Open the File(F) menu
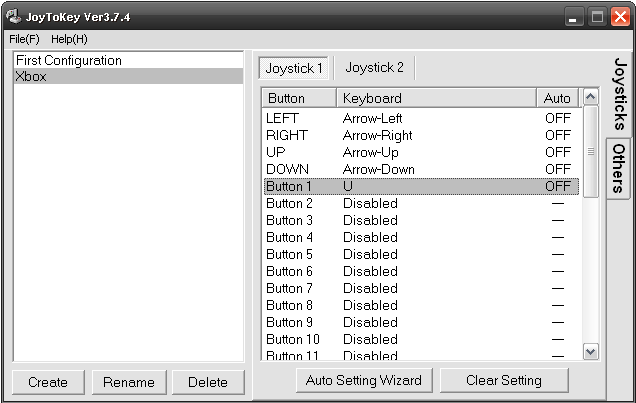The image size is (636, 403). [x=24, y=39]
